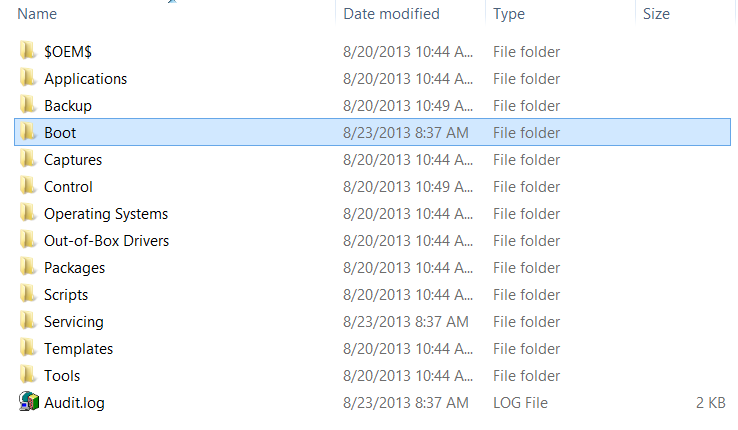The width and height of the screenshot is (738, 430).
Task: Click Audit.log's 2 KB size value
Action: [x=712, y=402]
